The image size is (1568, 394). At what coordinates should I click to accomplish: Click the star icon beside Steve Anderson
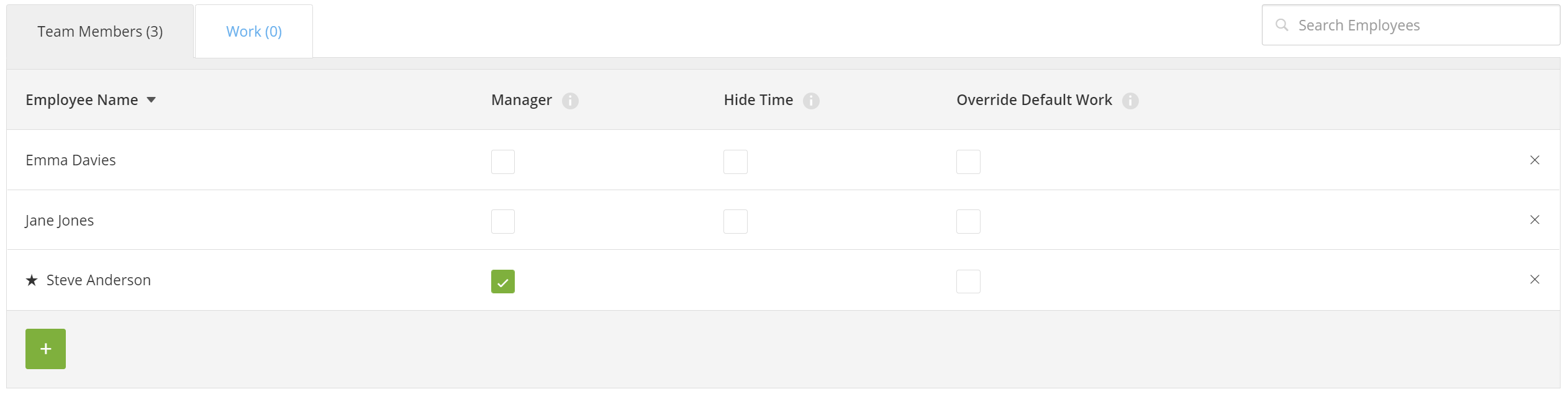coord(32,280)
